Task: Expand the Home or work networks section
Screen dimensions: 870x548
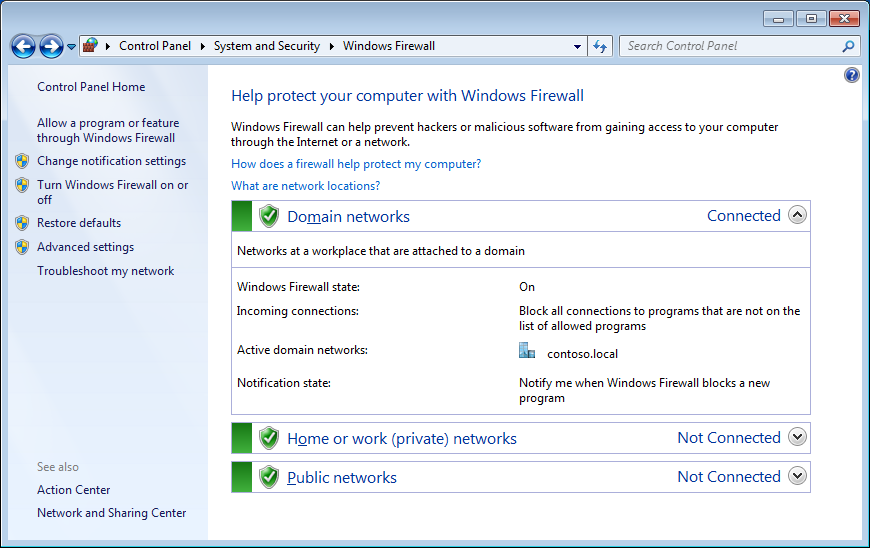Action: (797, 437)
